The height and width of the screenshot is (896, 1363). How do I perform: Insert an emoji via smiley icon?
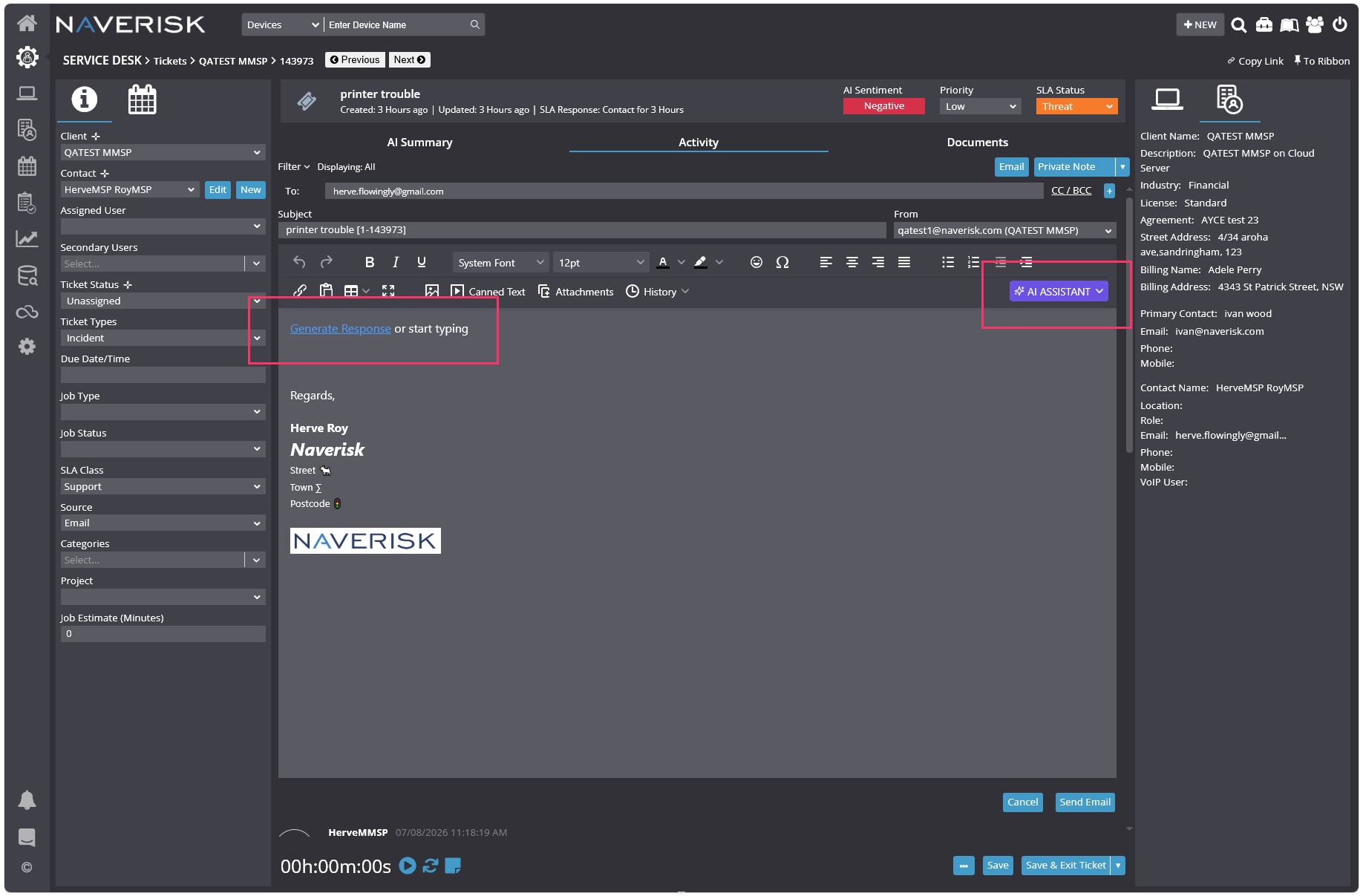point(756,262)
